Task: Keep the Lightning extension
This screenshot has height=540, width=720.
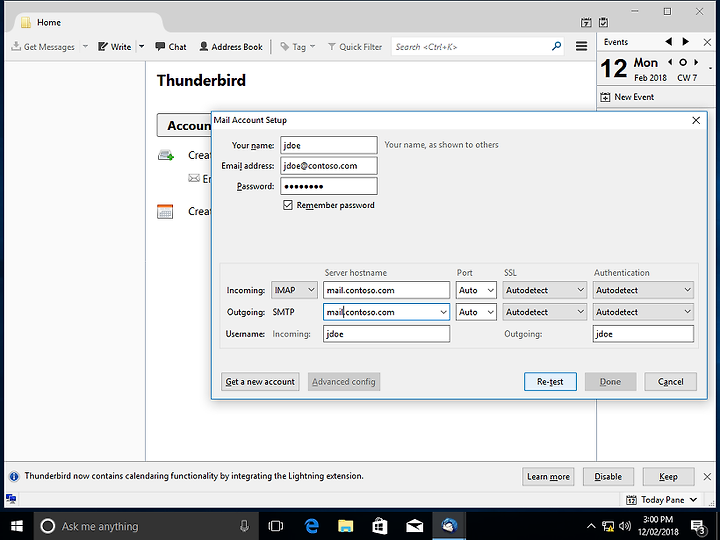Action: [x=668, y=477]
